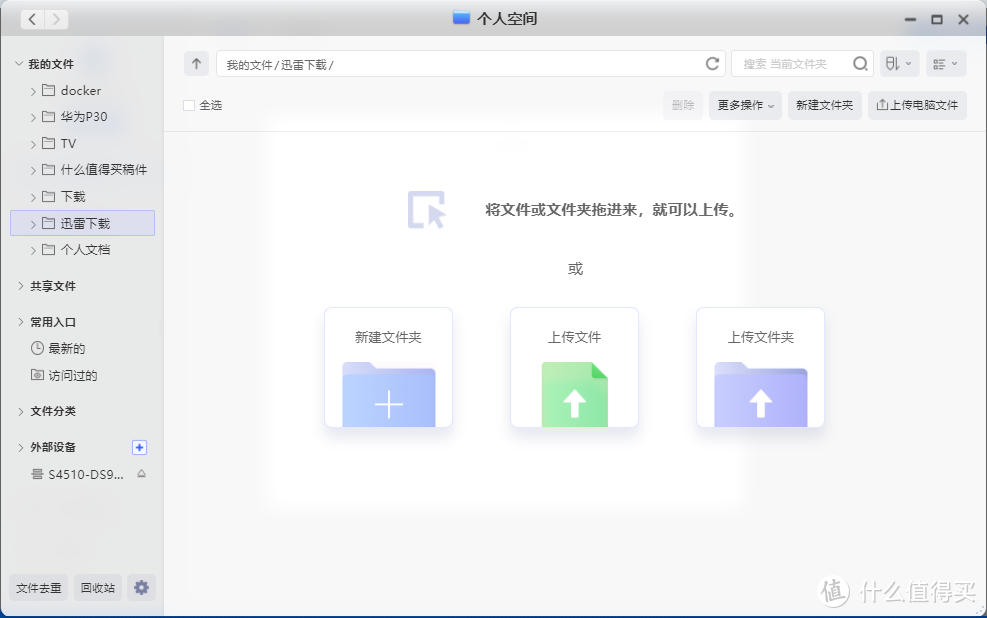
Task: Click the 回收站 button
Action: [97, 588]
